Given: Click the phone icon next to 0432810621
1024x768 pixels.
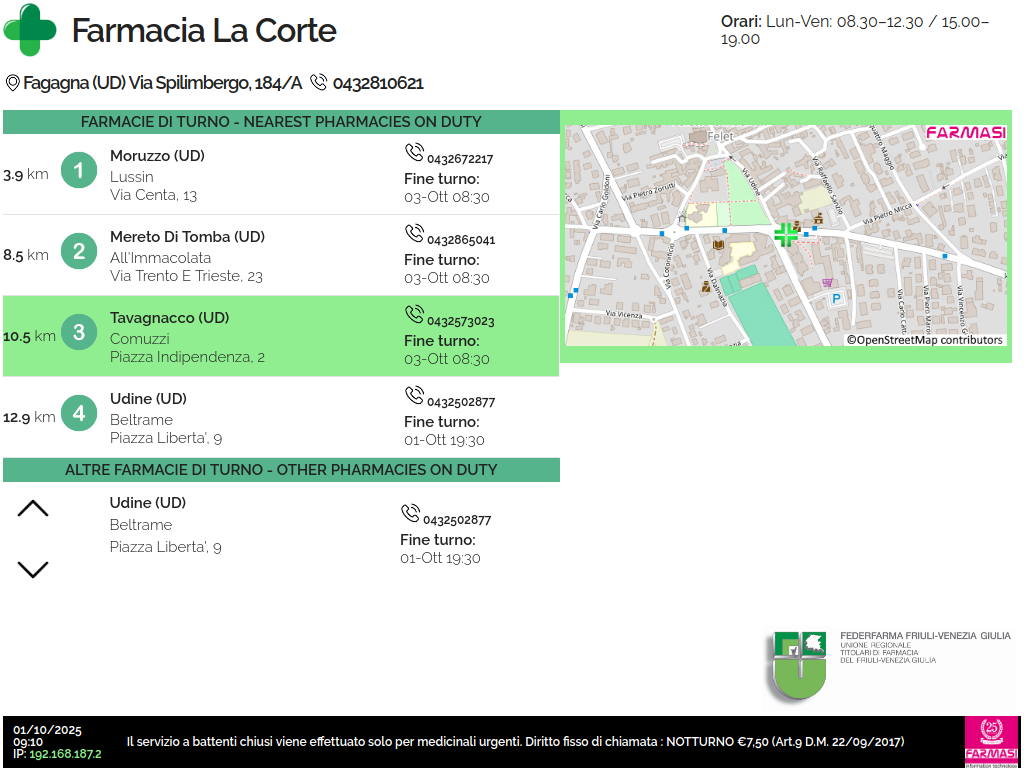Looking at the screenshot, I should 319,83.
